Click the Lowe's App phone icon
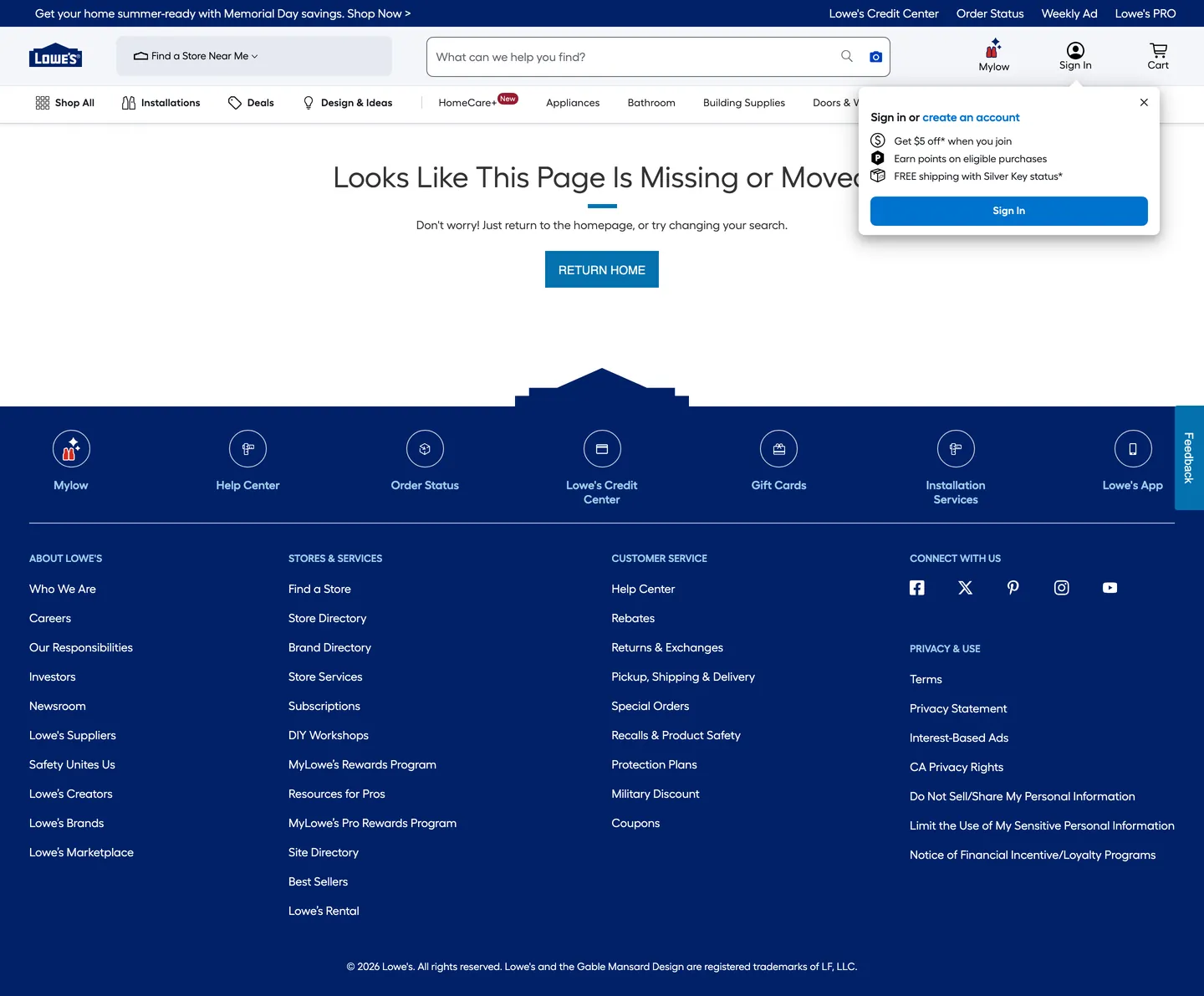1204x996 pixels. pyautogui.click(x=1133, y=449)
